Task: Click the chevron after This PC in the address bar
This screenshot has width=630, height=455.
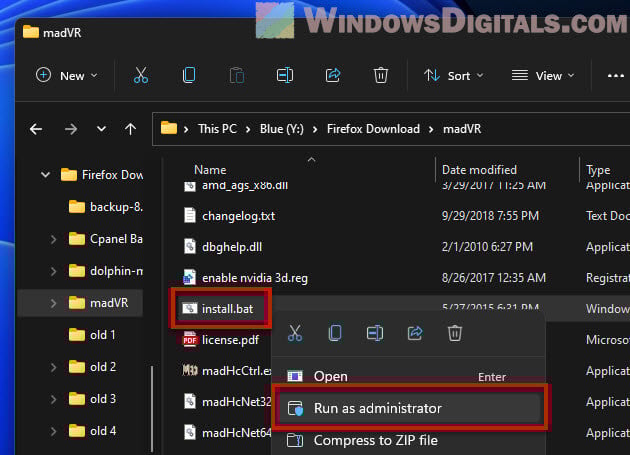Action: click(x=248, y=129)
